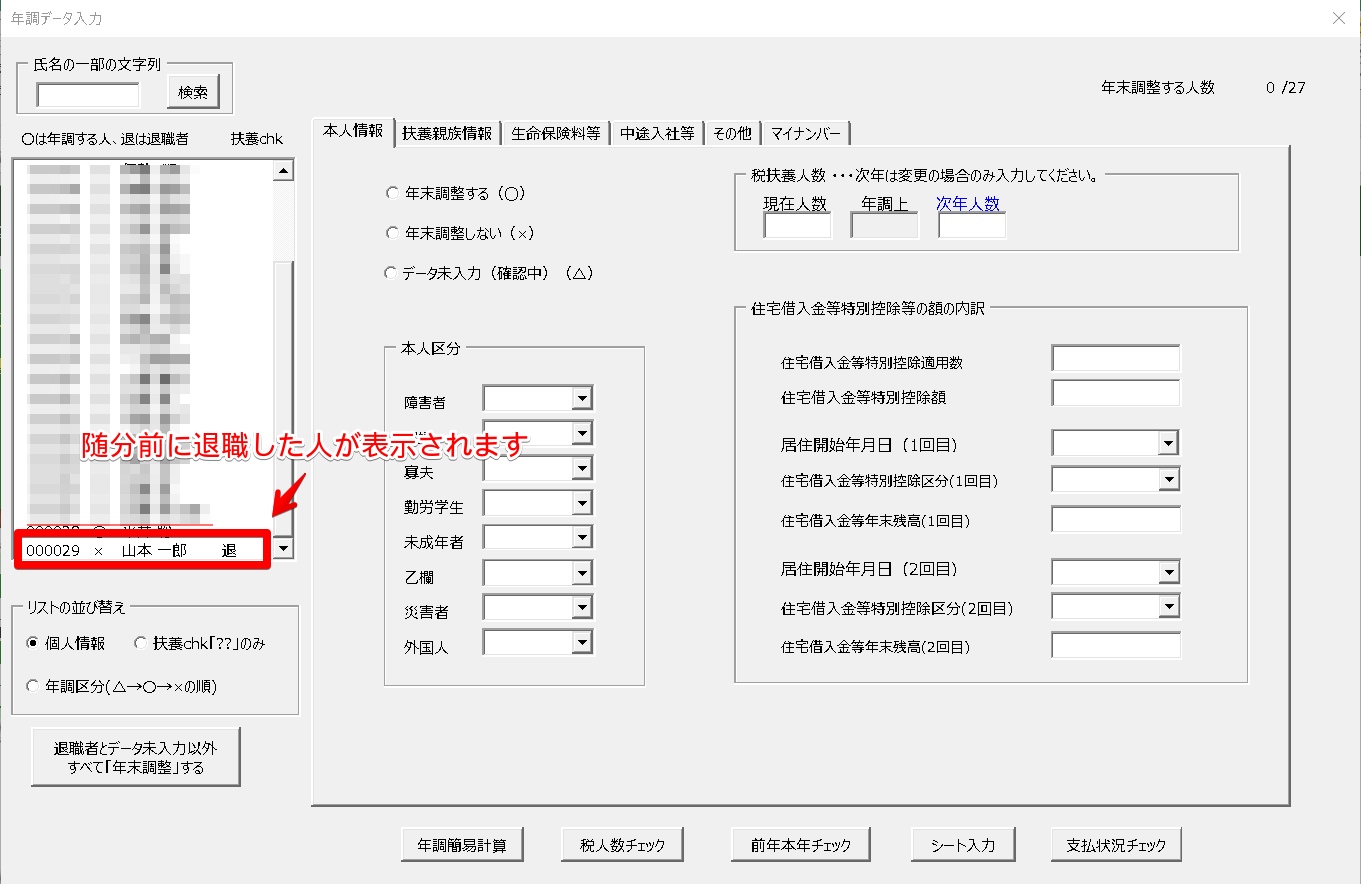The width and height of the screenshot is (1361, 884).
Task: Switch to the 扶養親族情報 tab
Action: tap(447, 133)
